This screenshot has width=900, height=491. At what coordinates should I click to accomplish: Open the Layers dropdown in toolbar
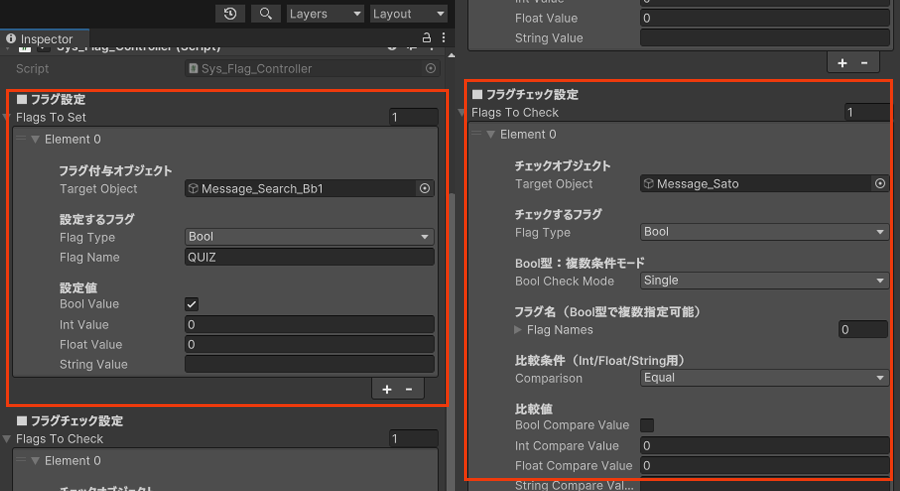point(325,13)
